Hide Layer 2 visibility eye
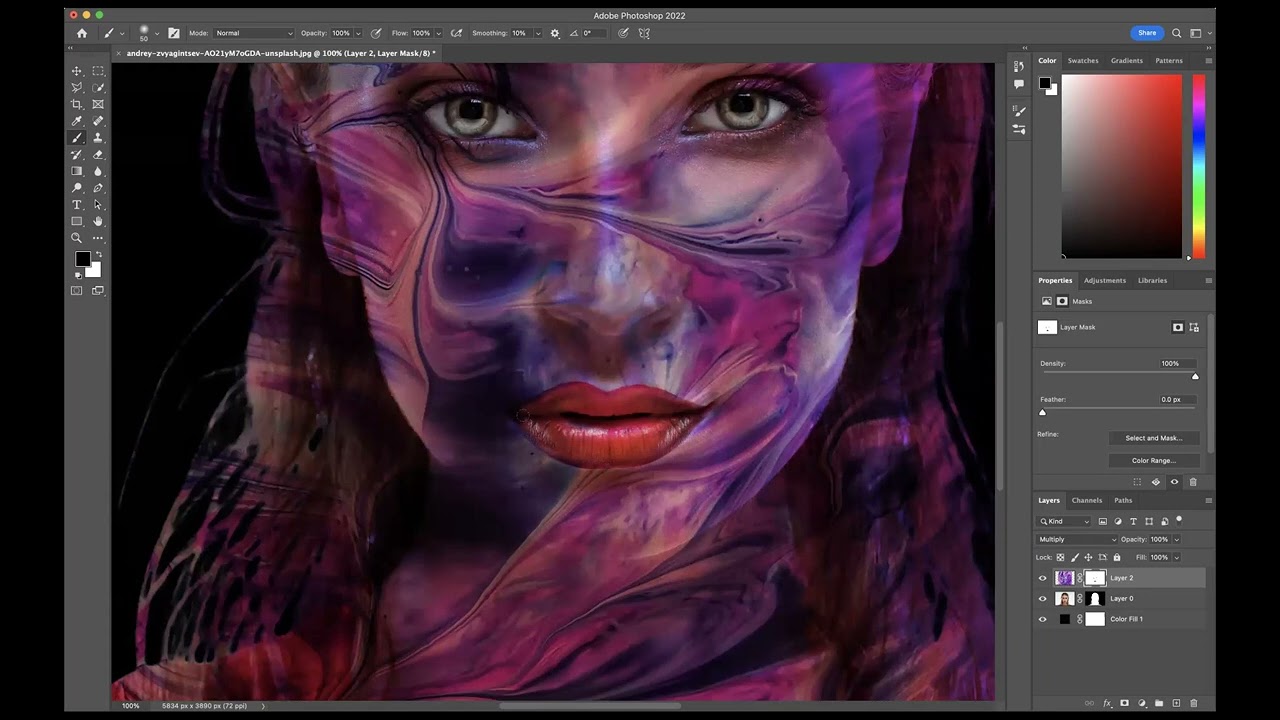Viewport: 1280px width, 720px height. coord(1042,578)
